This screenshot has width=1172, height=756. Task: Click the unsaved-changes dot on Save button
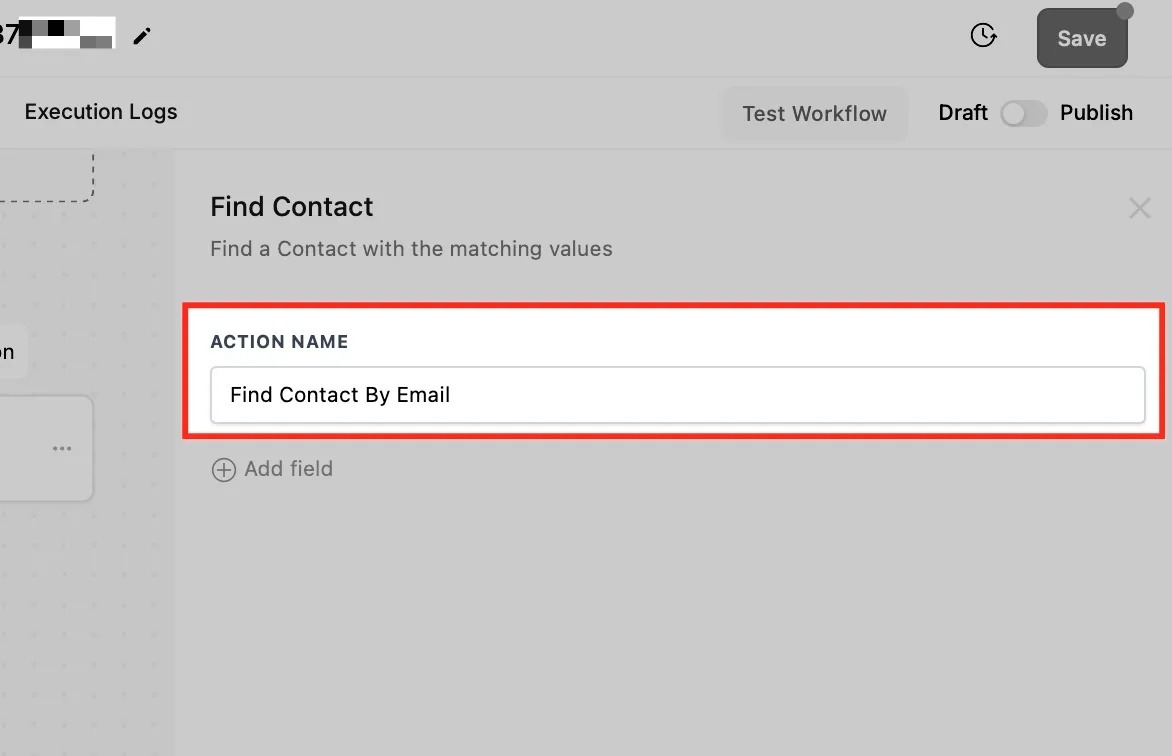click(1125, 10)
